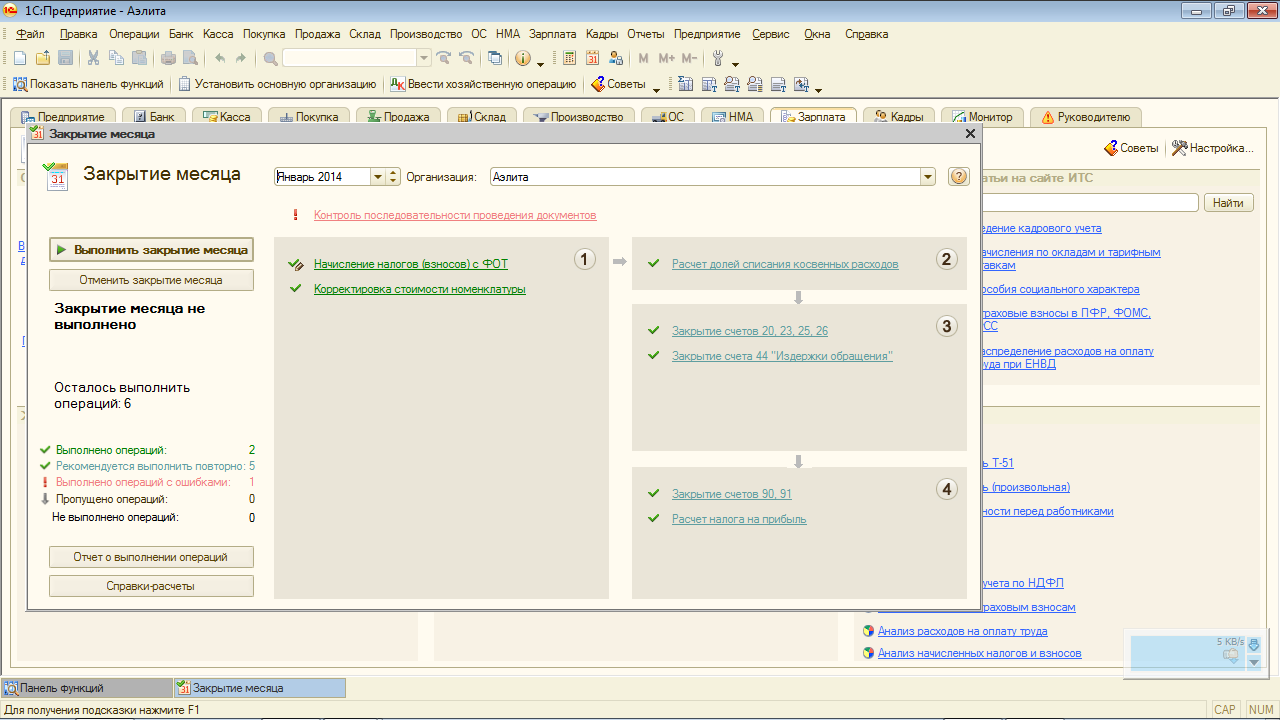Click the Найти button
The height and width of the screenshot is (720, 1280).
pos(1228,203)
